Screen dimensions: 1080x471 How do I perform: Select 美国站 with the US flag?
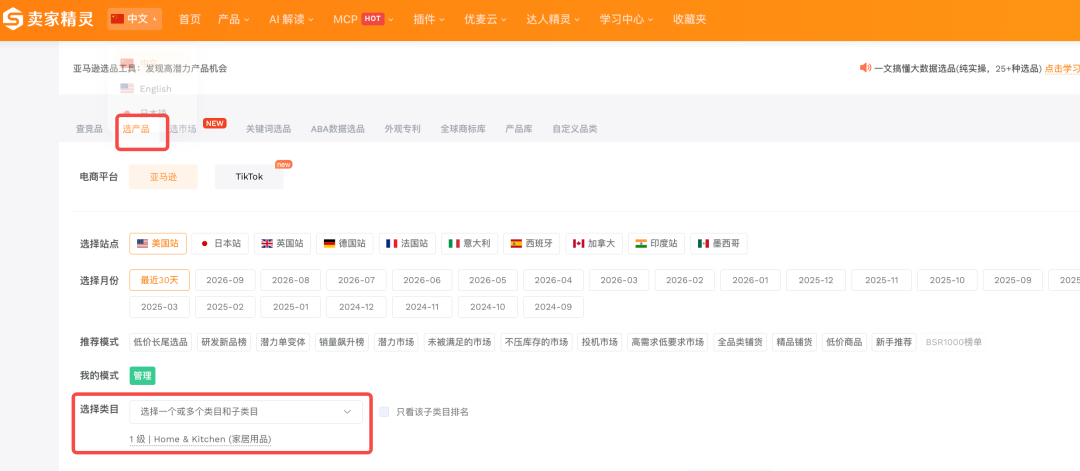(x=158, y=243)
